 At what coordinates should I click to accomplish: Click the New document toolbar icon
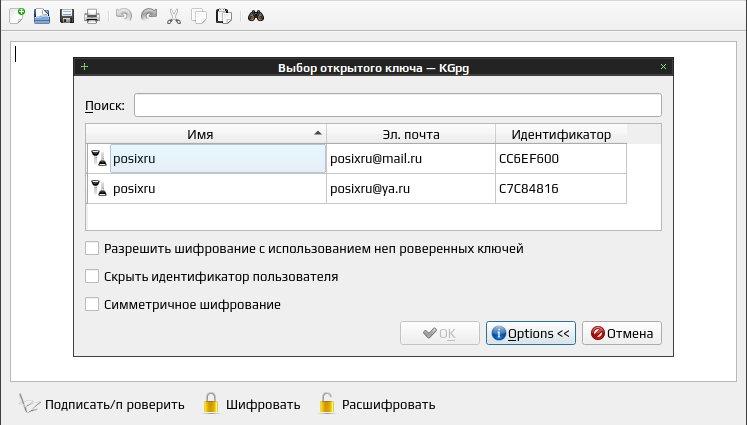coord(17,16)
